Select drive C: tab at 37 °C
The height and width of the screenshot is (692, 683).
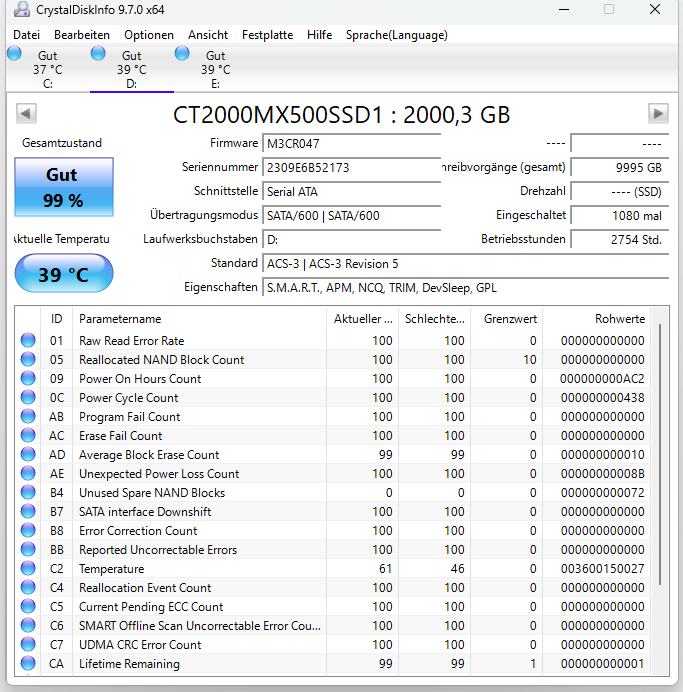(48, 68)
